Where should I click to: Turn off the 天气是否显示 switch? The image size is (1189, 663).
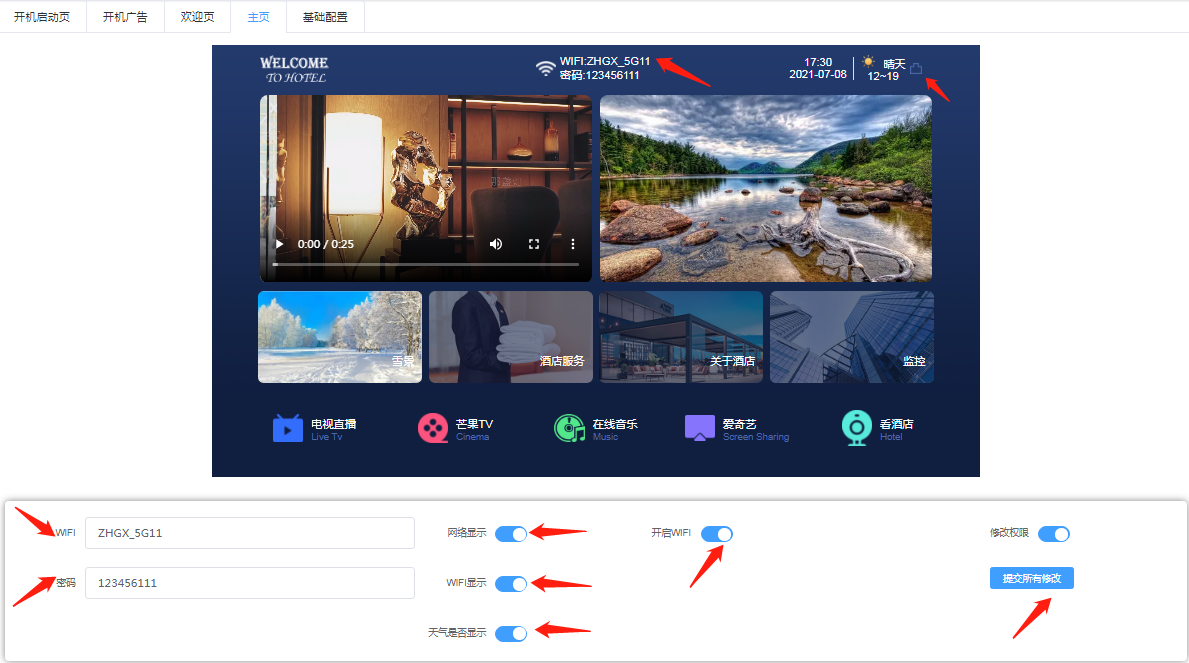511,633
